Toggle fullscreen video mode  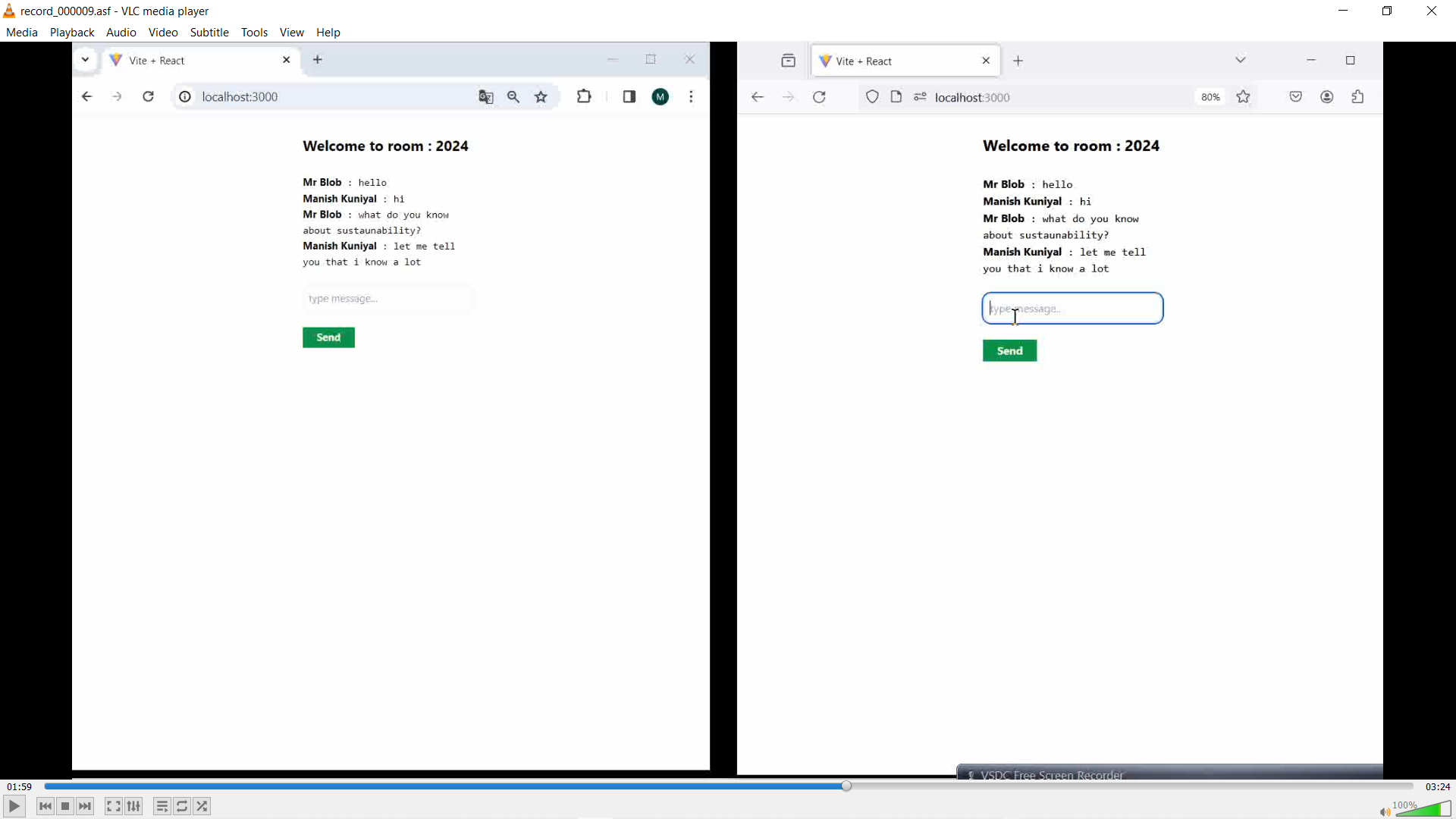[114, 806]
